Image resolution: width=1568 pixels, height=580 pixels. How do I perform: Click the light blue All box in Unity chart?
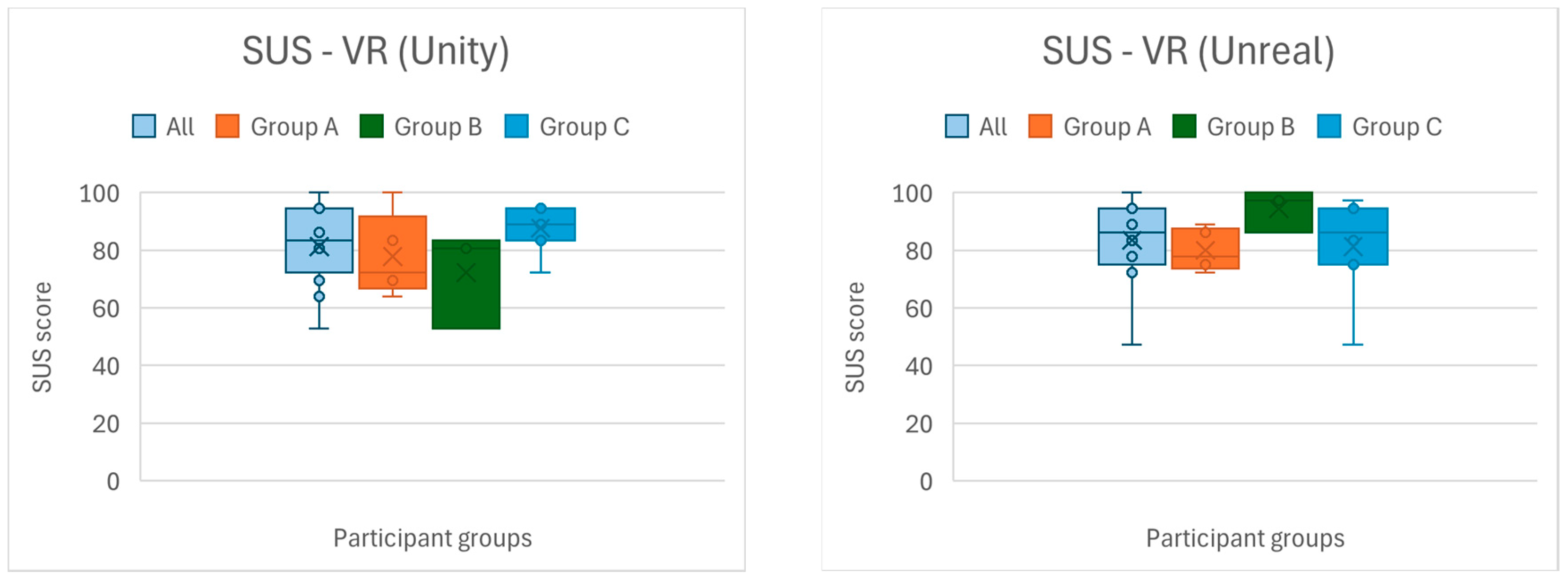302,256
